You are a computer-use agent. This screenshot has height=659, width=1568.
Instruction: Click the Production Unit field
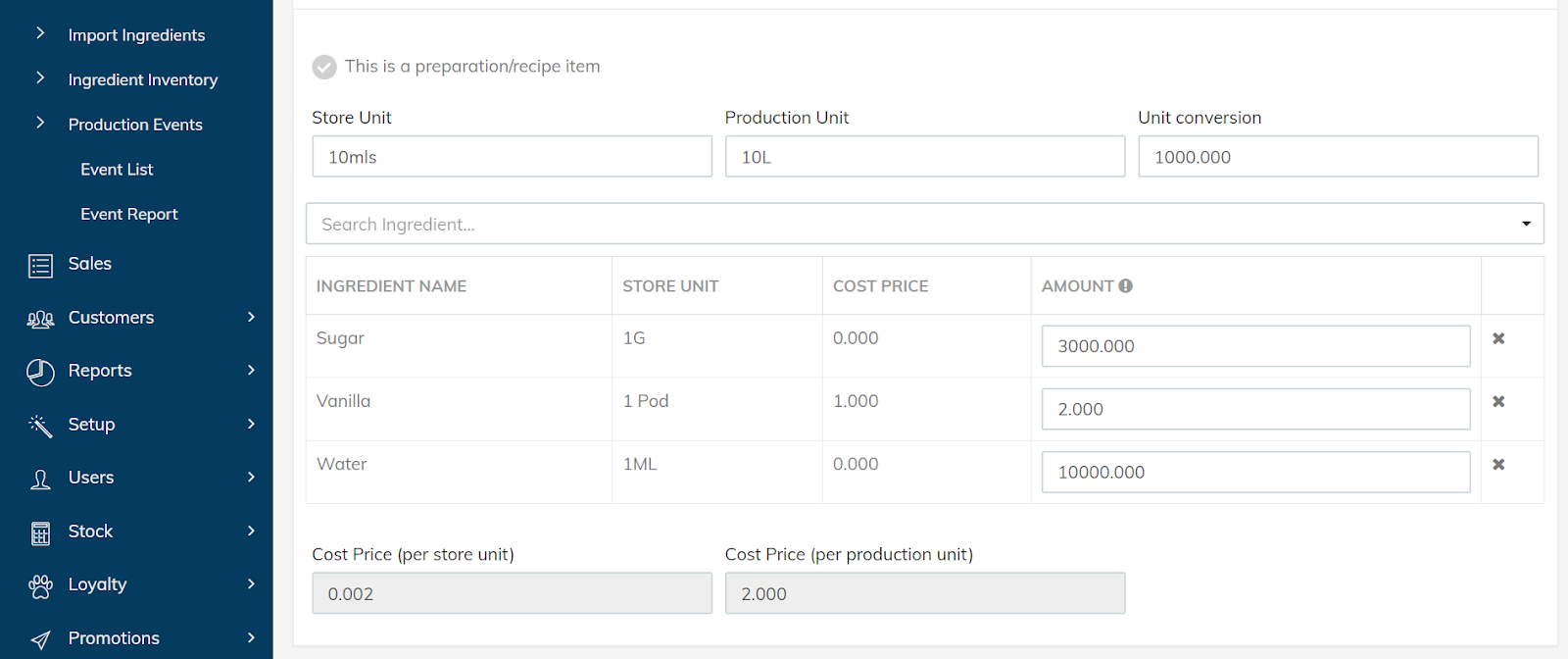pyautogui.click(x=925, y=156)
